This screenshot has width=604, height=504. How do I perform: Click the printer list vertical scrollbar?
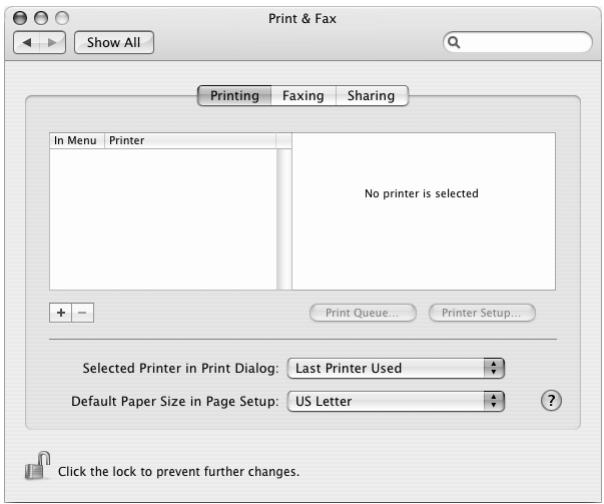284,219
